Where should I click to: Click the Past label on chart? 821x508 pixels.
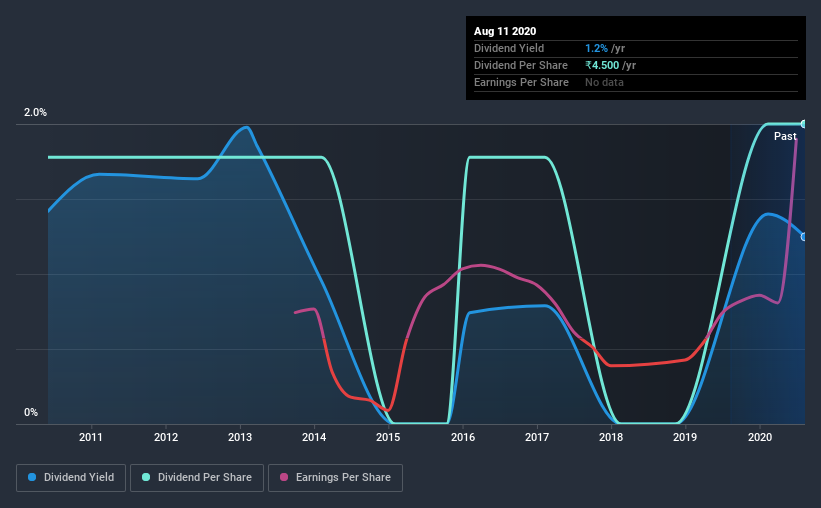pyautogui.click(x=785, y=136)
